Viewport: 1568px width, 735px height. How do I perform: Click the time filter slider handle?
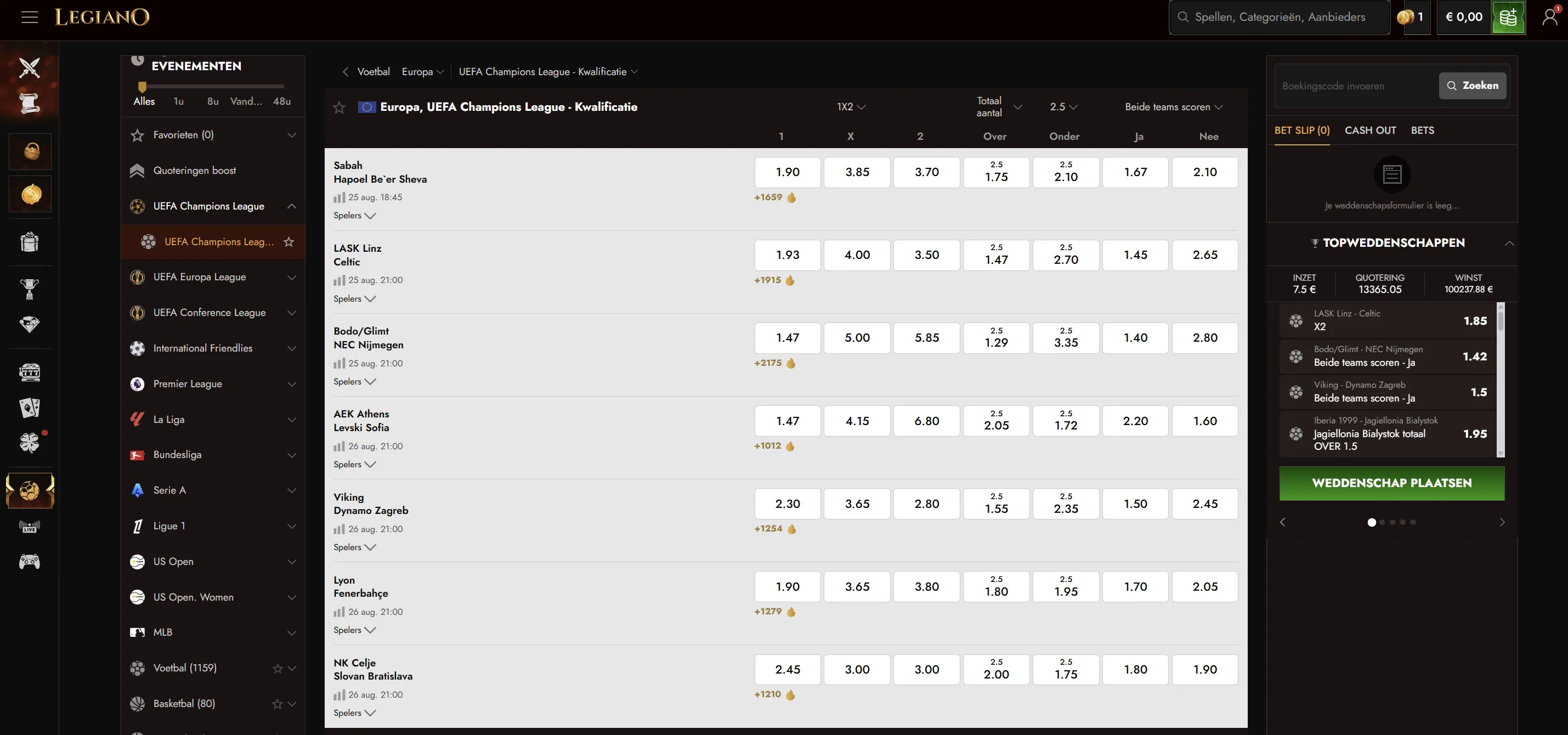[142, 87]
